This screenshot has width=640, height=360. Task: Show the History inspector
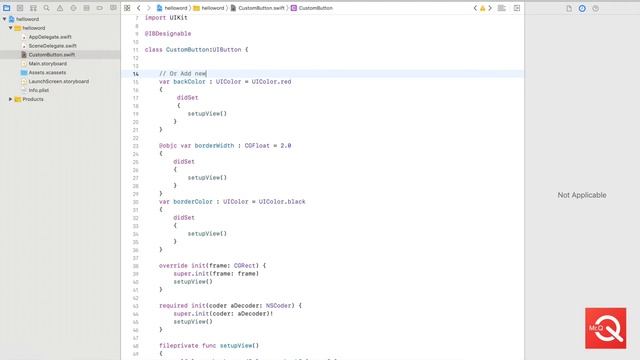(x=582, y=8)
